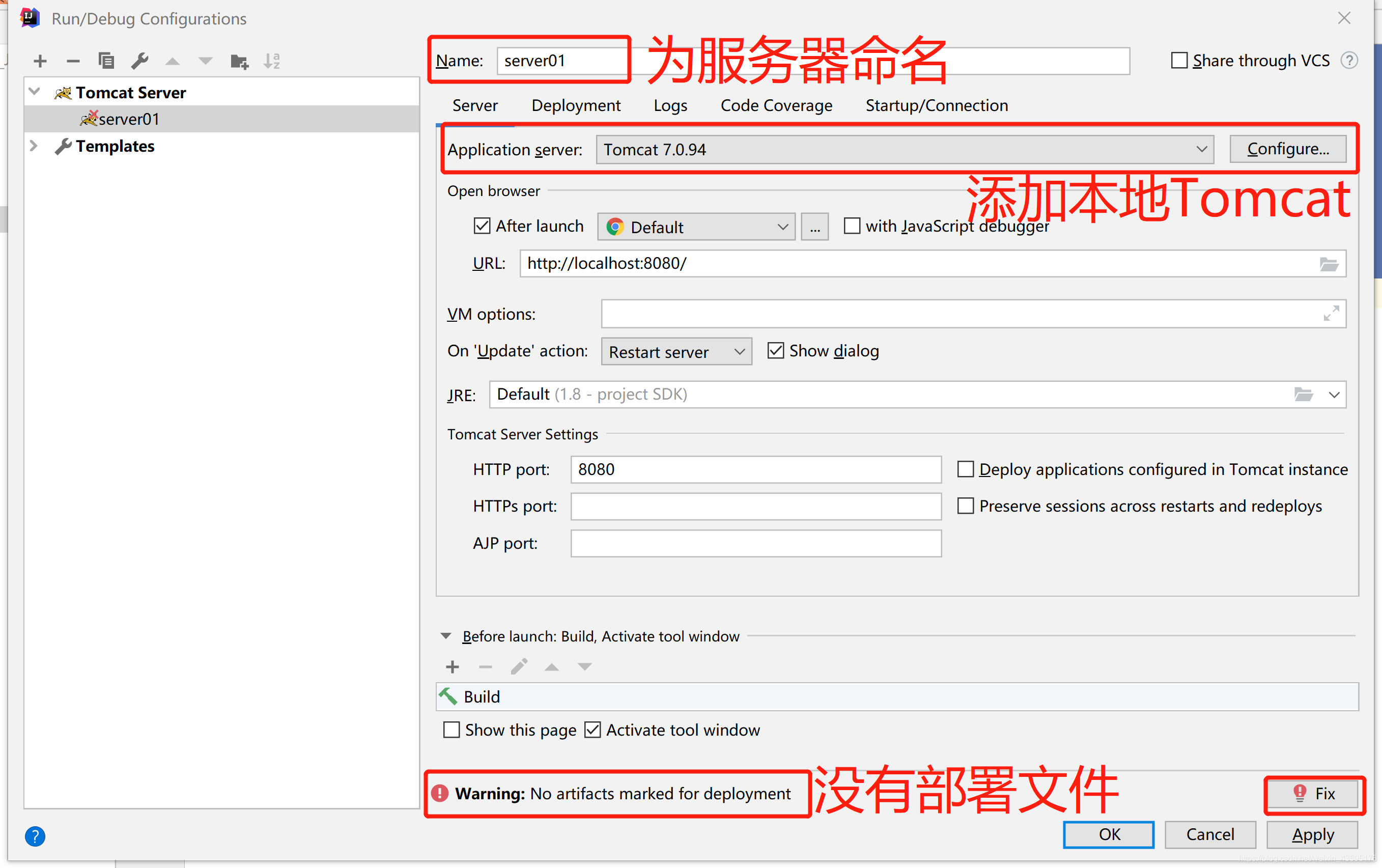Move before-launch task up

coord(552,667)
